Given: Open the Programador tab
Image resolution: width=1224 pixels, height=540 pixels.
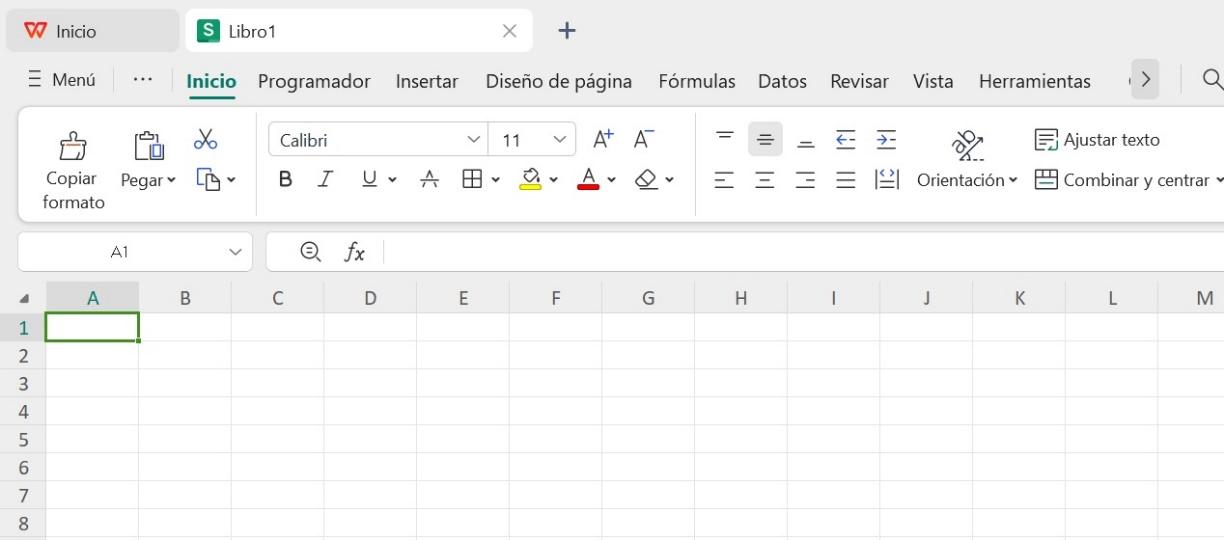Looking at the screenshot, I should [x=314, y=81].
